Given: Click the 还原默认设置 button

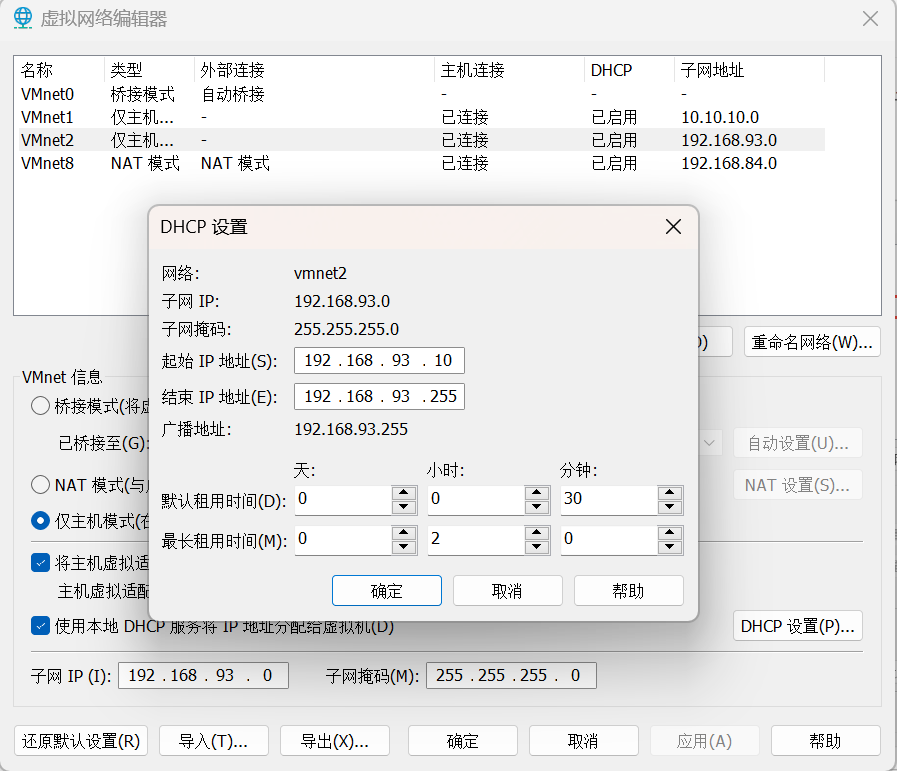Looking at the screenshot, I should [x=82, y=741].
